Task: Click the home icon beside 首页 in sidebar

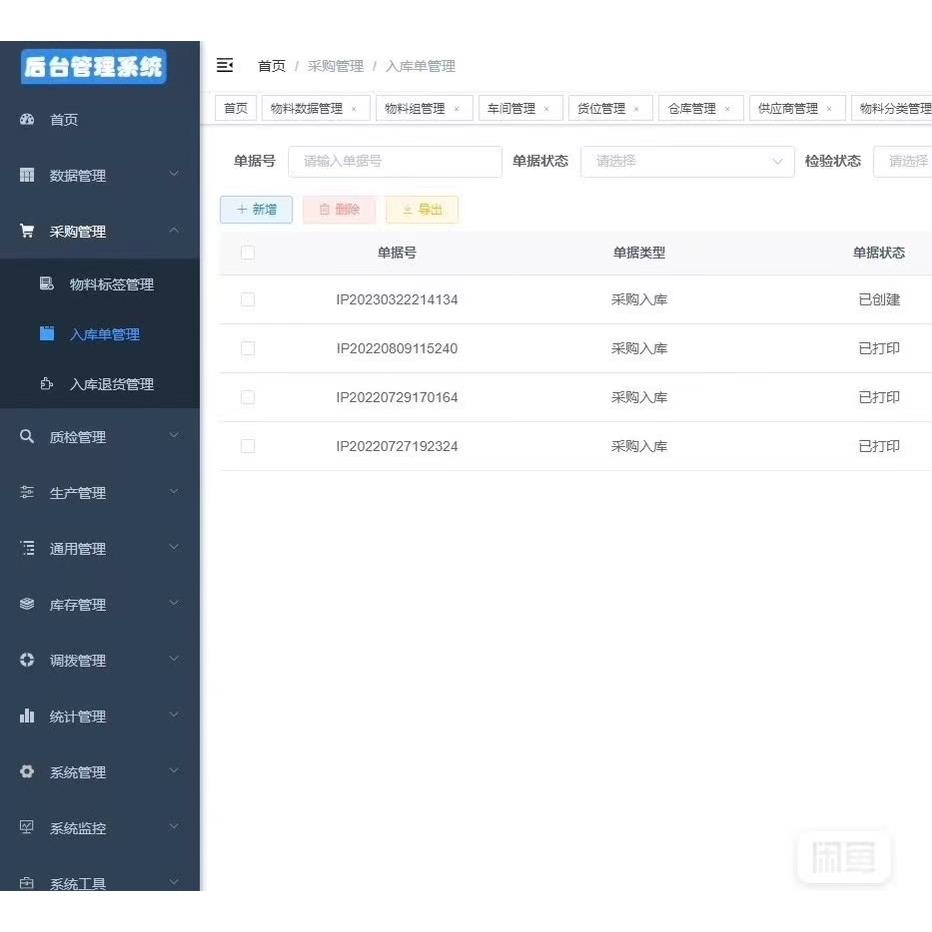Action: click(x=27, y=119)
